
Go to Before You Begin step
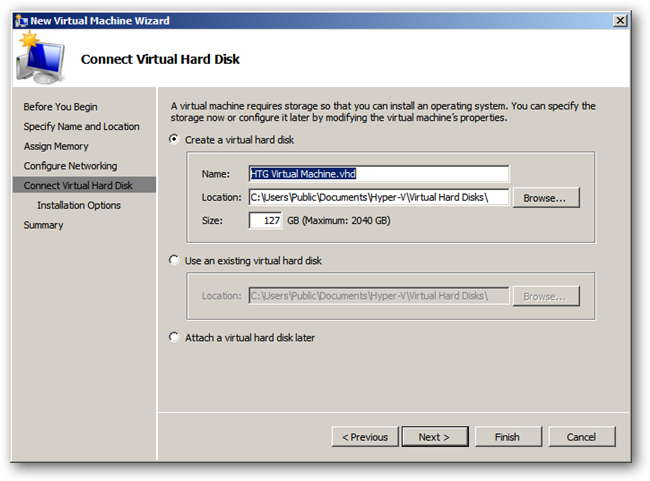tap(61, 107)
